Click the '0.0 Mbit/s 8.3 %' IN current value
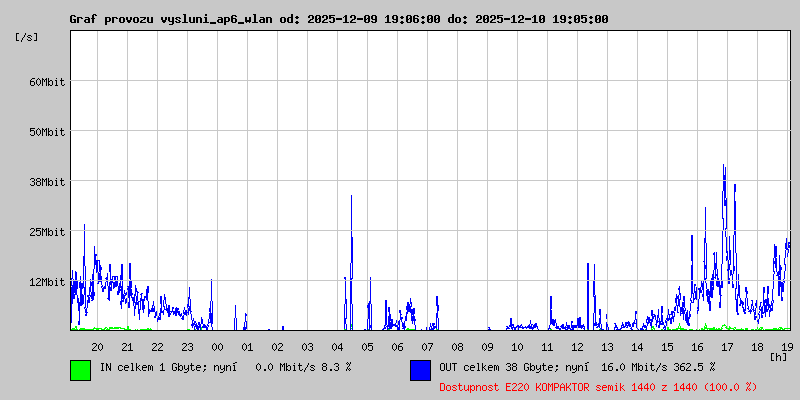 coord(303,367)
